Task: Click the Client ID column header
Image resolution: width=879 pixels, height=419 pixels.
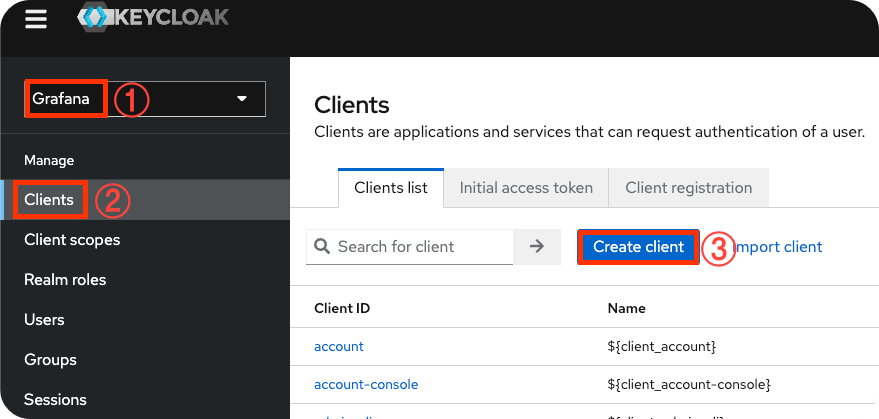Action: (x=342, y=308)
